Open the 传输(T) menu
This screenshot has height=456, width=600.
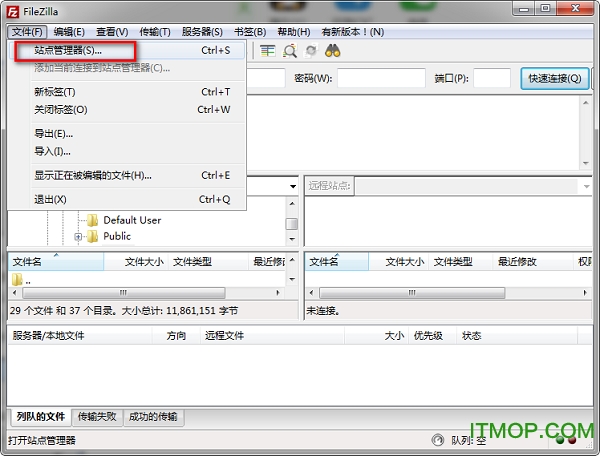pos(155,32)
